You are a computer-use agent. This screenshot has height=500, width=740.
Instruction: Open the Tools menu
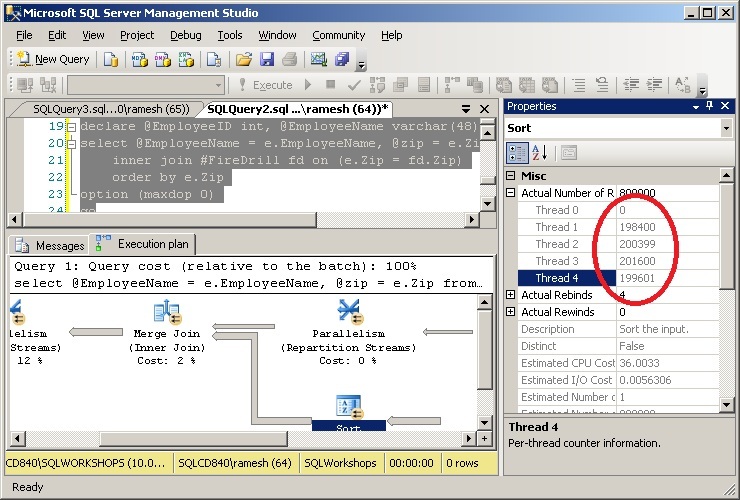click(230, 35)
